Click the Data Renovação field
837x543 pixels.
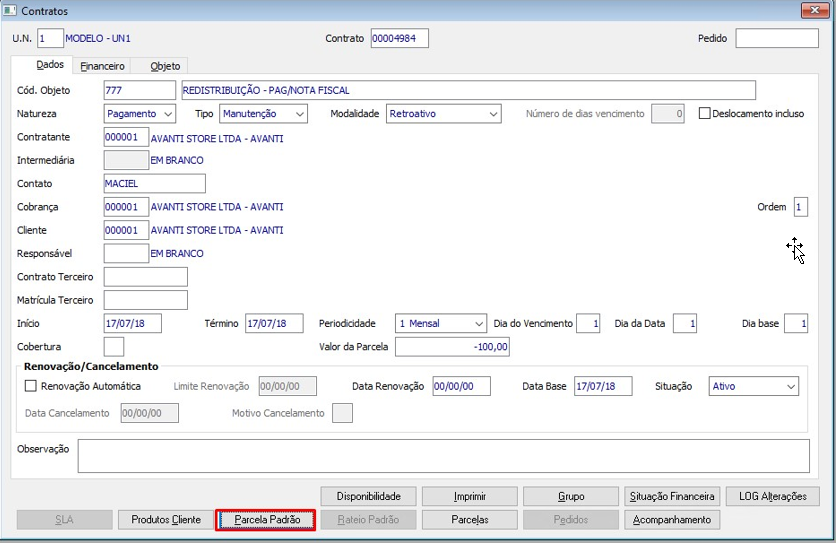462,386
